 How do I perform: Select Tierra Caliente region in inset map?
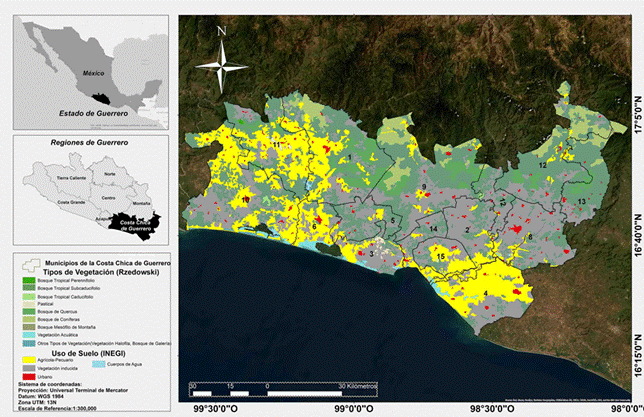70,176
